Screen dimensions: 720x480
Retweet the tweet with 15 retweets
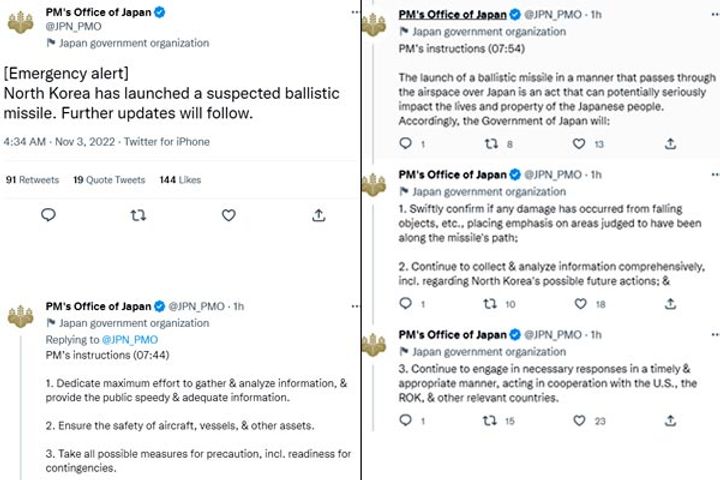pos(491,421)
